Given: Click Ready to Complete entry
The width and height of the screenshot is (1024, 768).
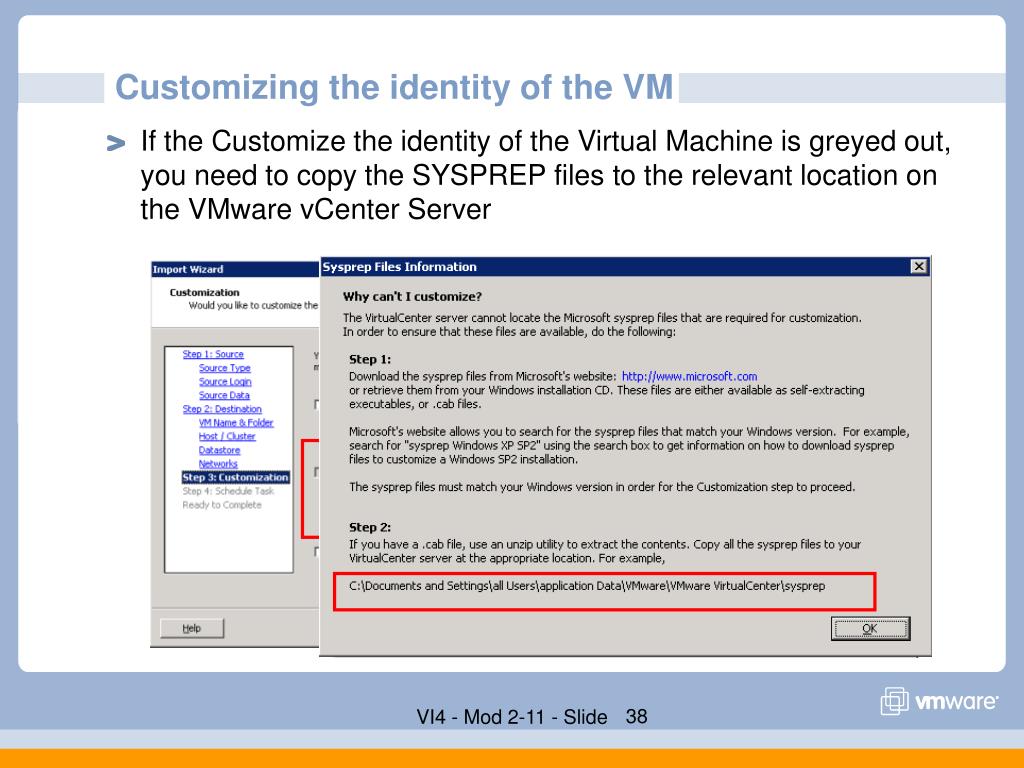Looking at the screenshot, I should tap(221, 505).
